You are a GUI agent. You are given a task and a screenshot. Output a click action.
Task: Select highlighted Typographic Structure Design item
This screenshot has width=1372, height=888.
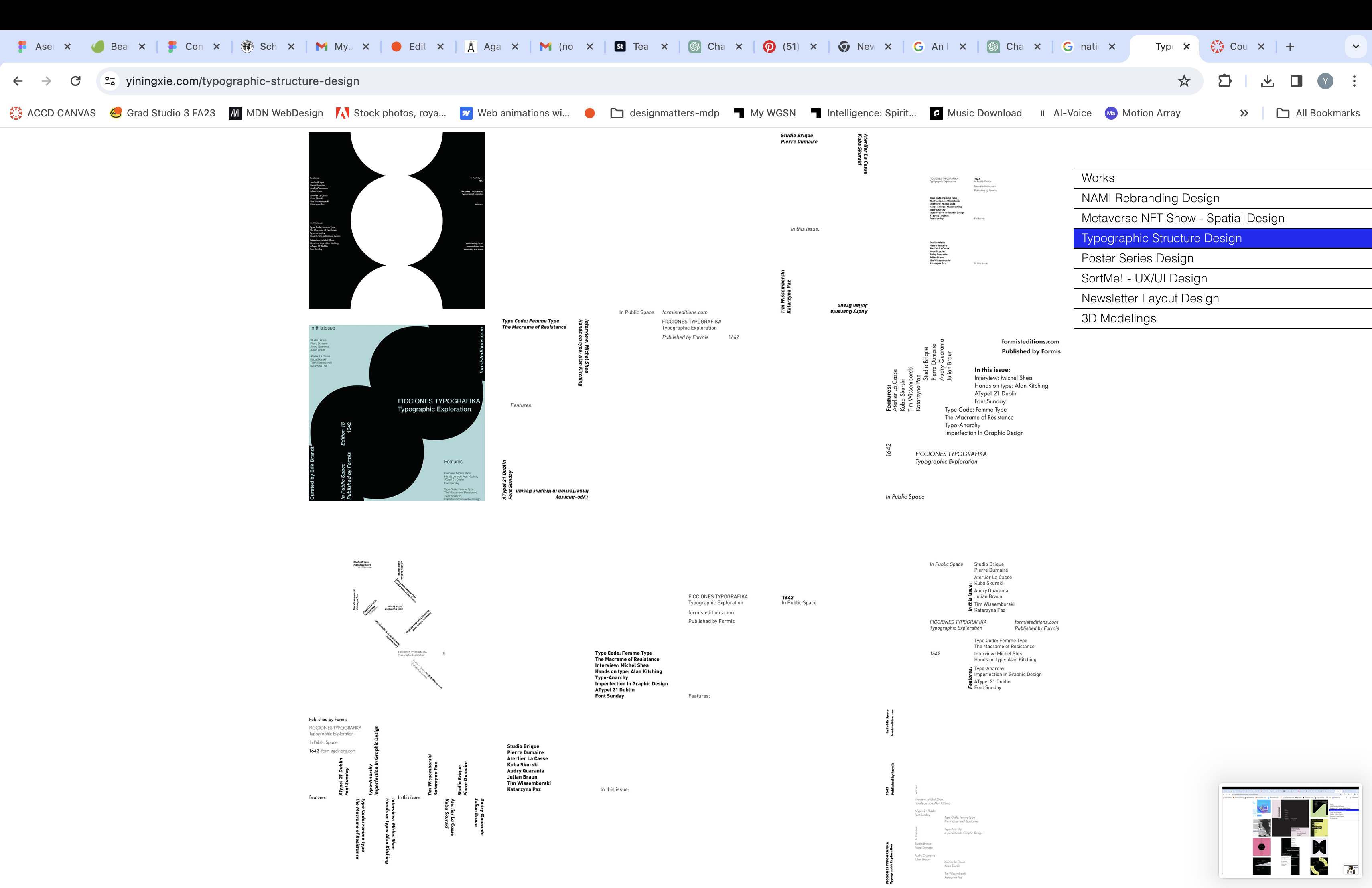pyautogui.click(x=1161, y=239)
